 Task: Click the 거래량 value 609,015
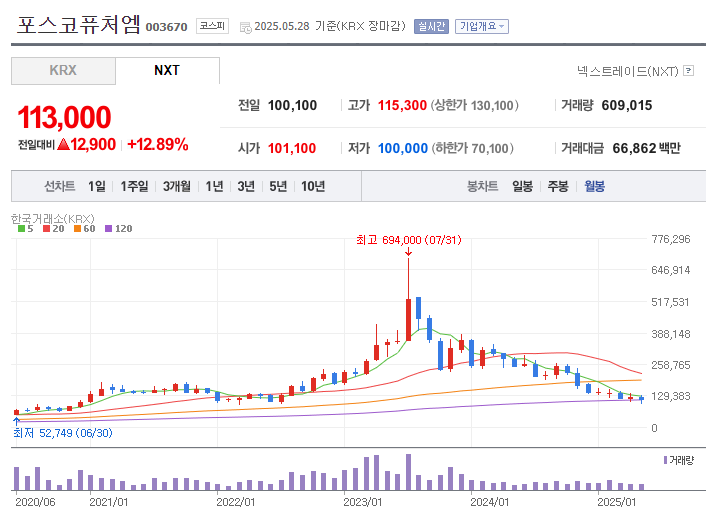[627, 105]
